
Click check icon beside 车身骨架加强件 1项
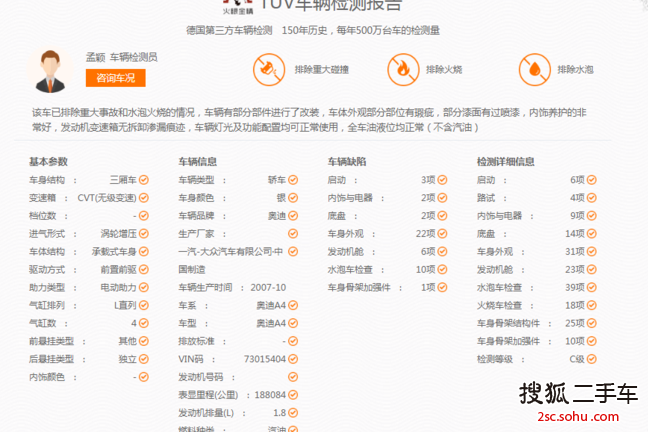[442, 287]
